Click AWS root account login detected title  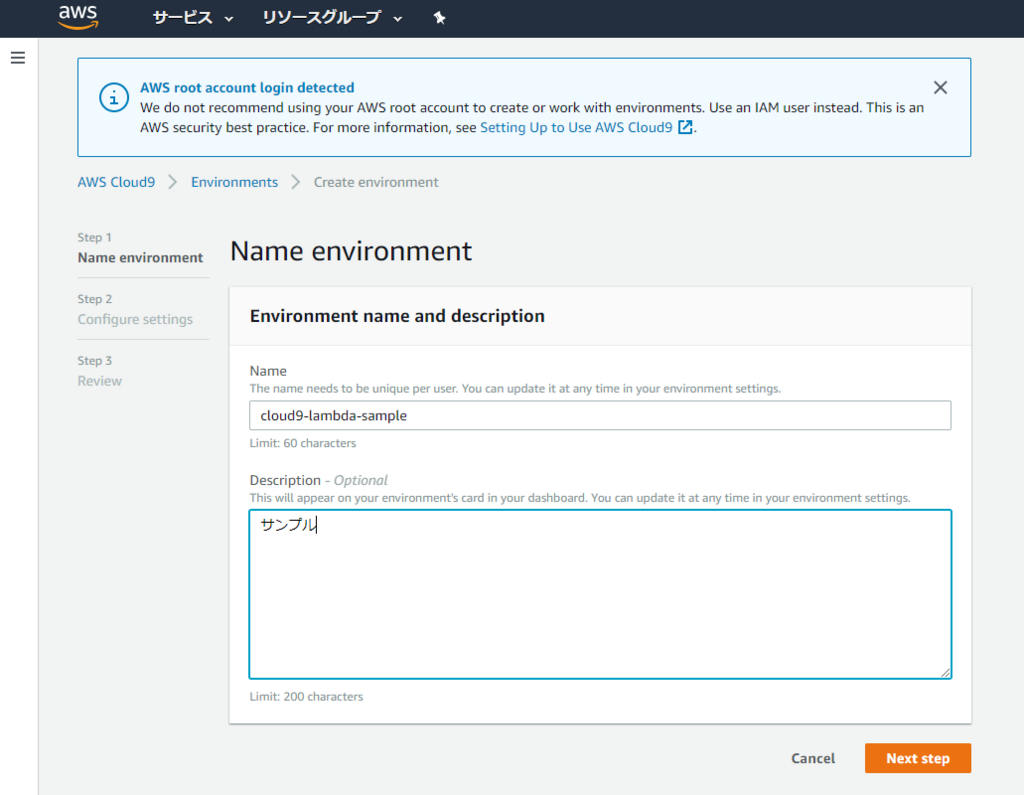click(x=248, y=88)
